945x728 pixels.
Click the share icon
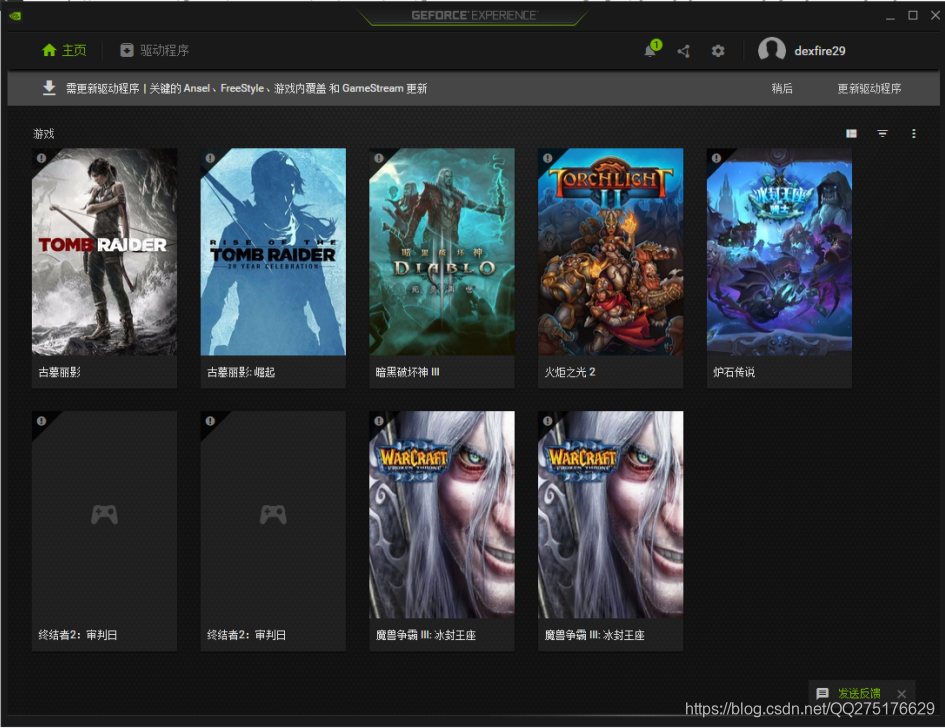(683, 51)
